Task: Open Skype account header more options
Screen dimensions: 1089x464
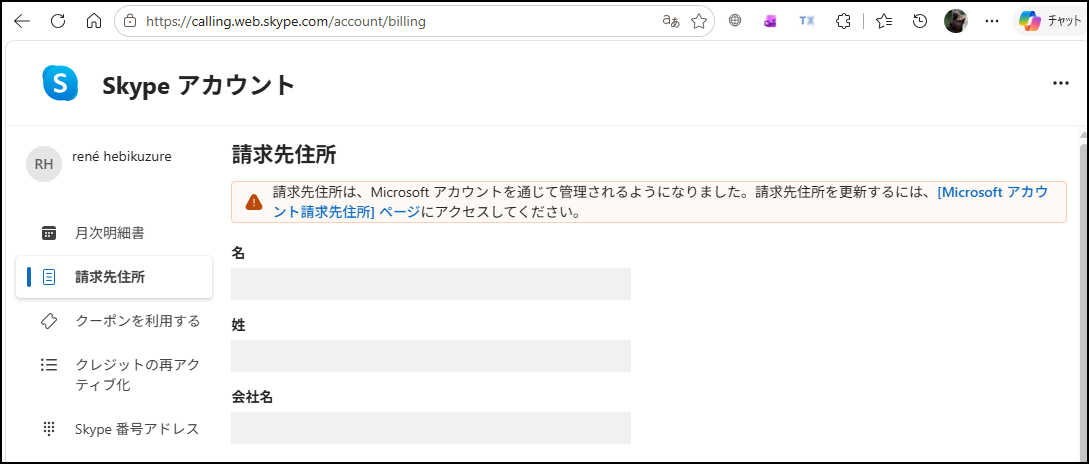Action: [1061, 83]
